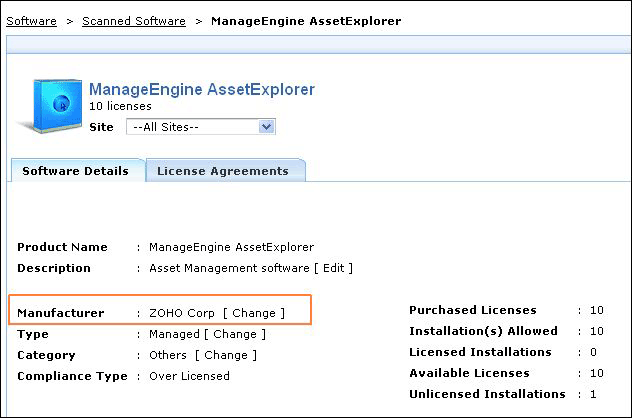Viewport: 632px width, 418px height.
Task: Click the Unlicensed Installations label
Action: (x=487, y=394)
